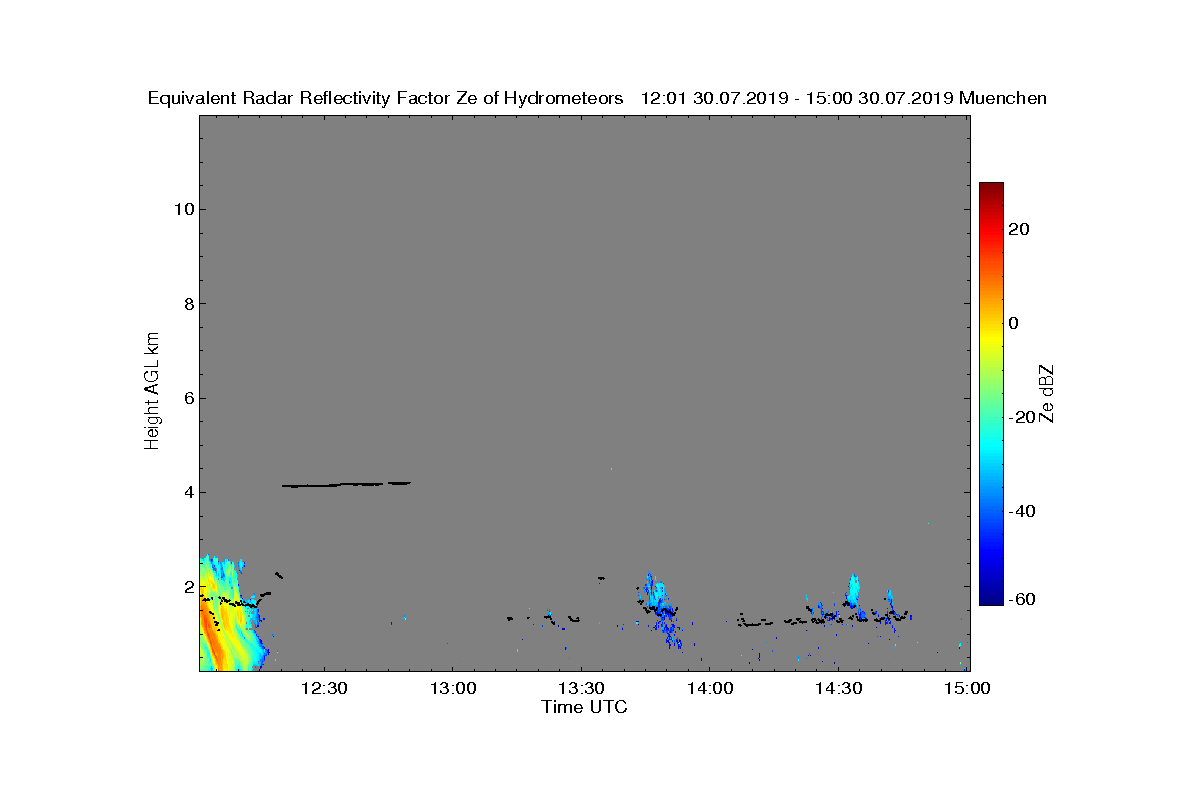Click the 14:30 time tick label
The width and height of the screenshot is (1200, 800).
[839, 688]
